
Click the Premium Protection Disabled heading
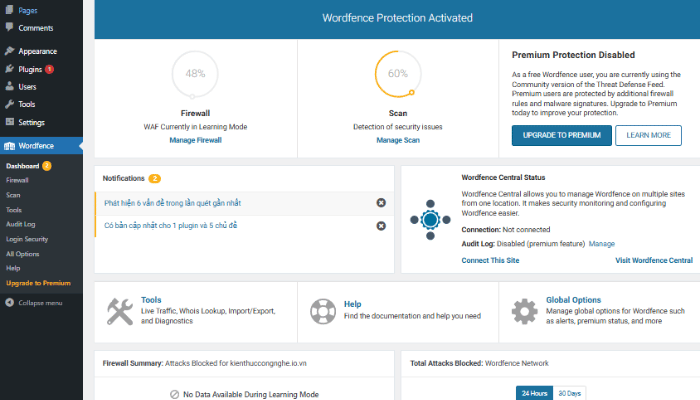[573, 55]
